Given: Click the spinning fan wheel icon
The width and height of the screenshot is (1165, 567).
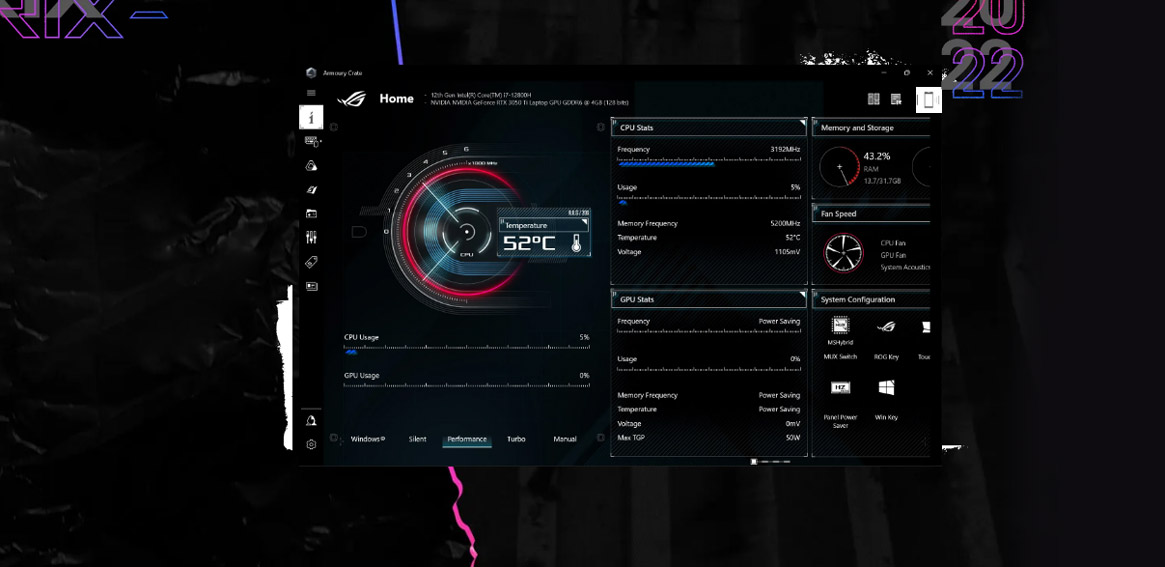Looking at the screenshot, I should coord(843,253).
